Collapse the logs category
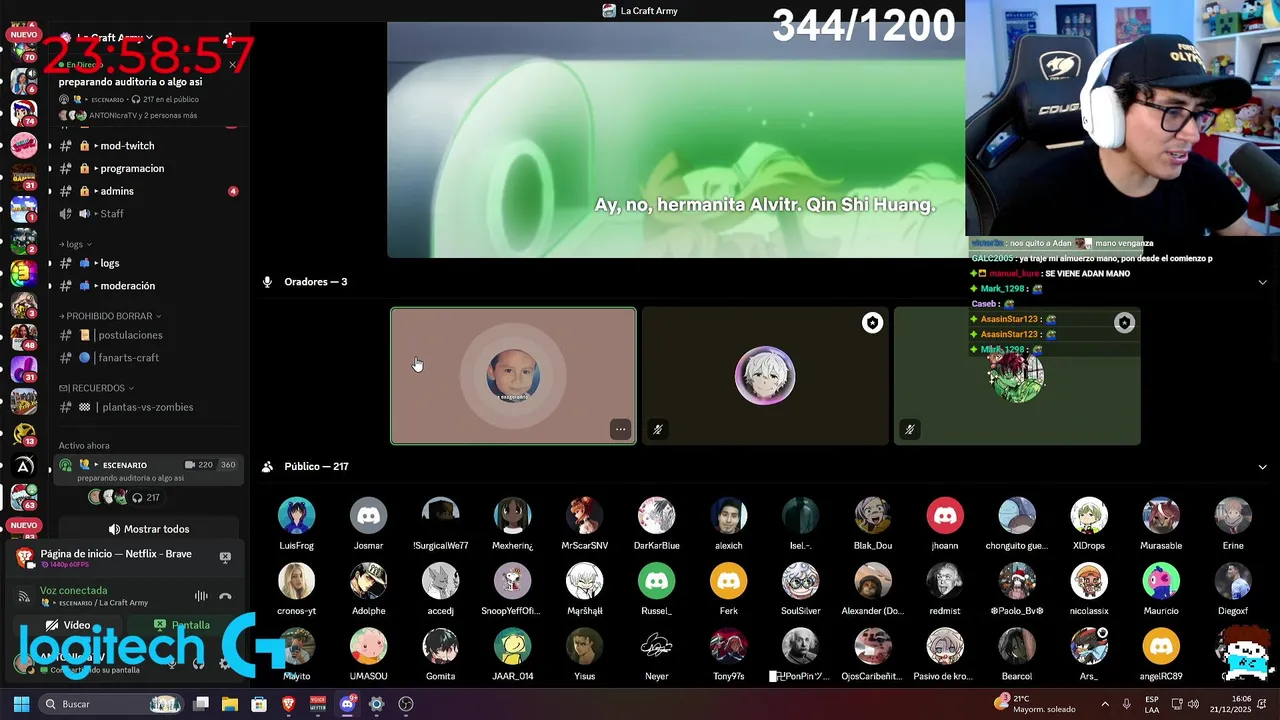The image size is (1280, 720). (76, 244)
